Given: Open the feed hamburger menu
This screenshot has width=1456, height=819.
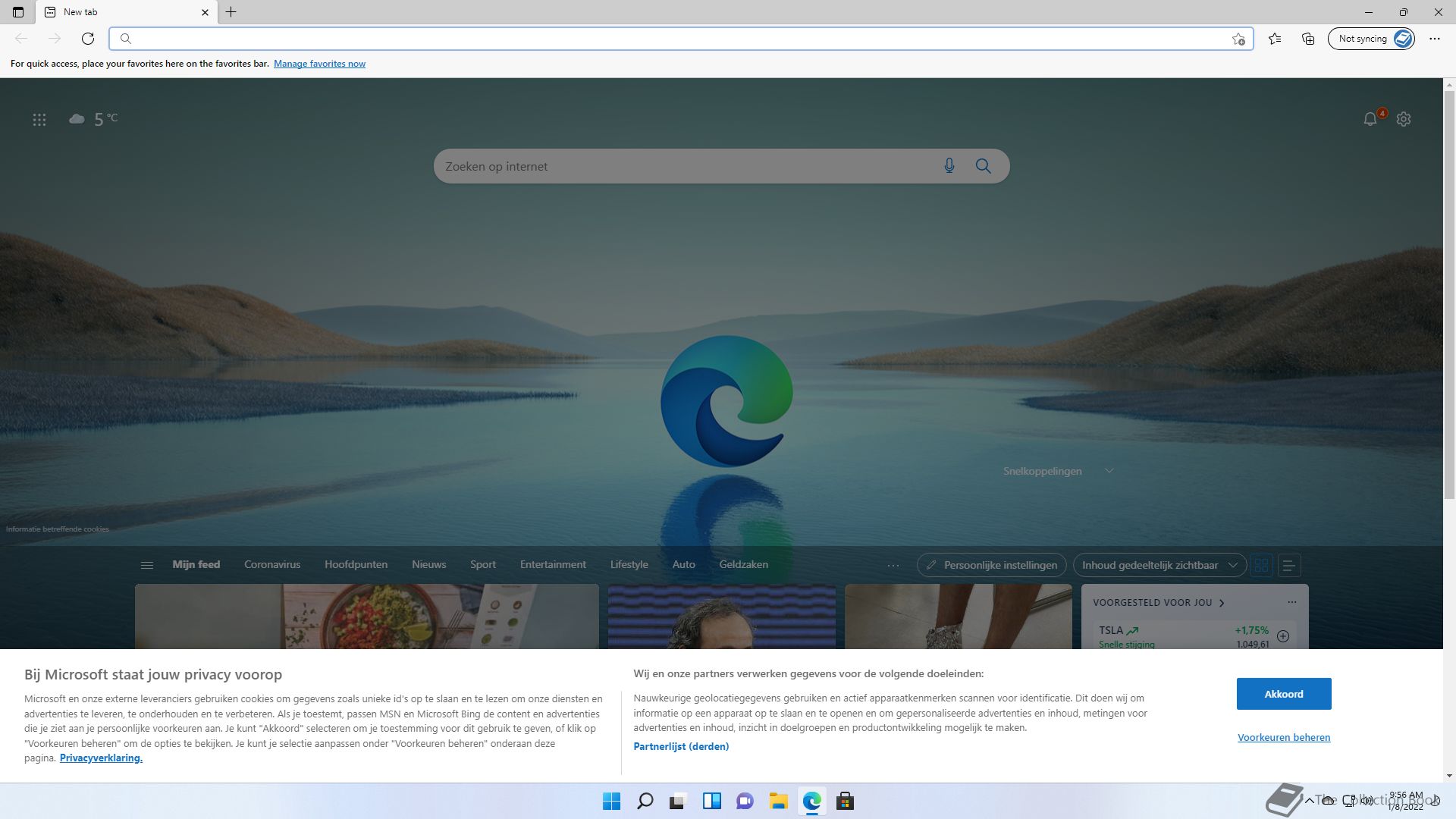Looking at the screenshot, I should (147, 565).
